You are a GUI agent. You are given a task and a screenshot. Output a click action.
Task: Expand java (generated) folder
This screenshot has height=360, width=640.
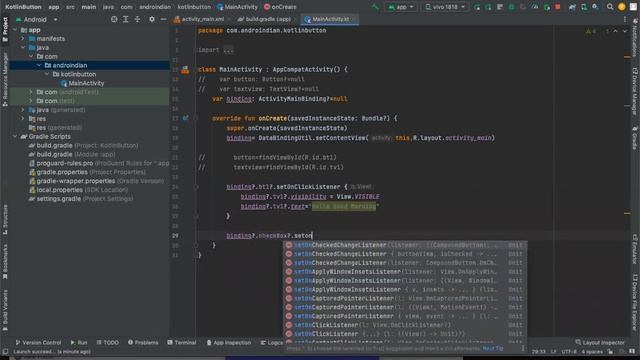click(x=23, y=110)
